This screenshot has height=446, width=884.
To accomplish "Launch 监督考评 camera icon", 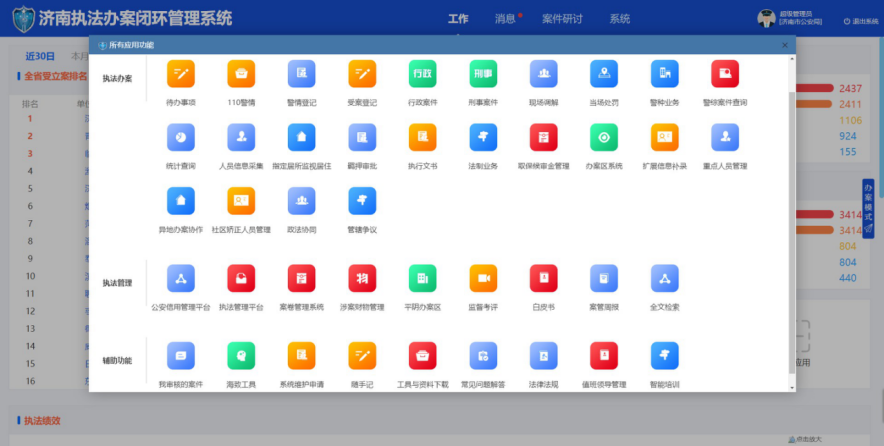I will click(x=483, y=278).
